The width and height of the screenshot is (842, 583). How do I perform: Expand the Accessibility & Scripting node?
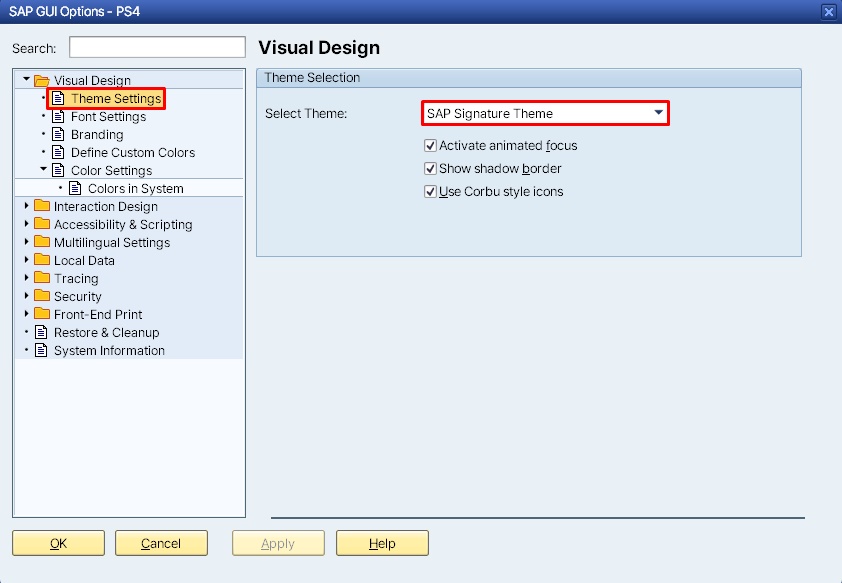26,224
